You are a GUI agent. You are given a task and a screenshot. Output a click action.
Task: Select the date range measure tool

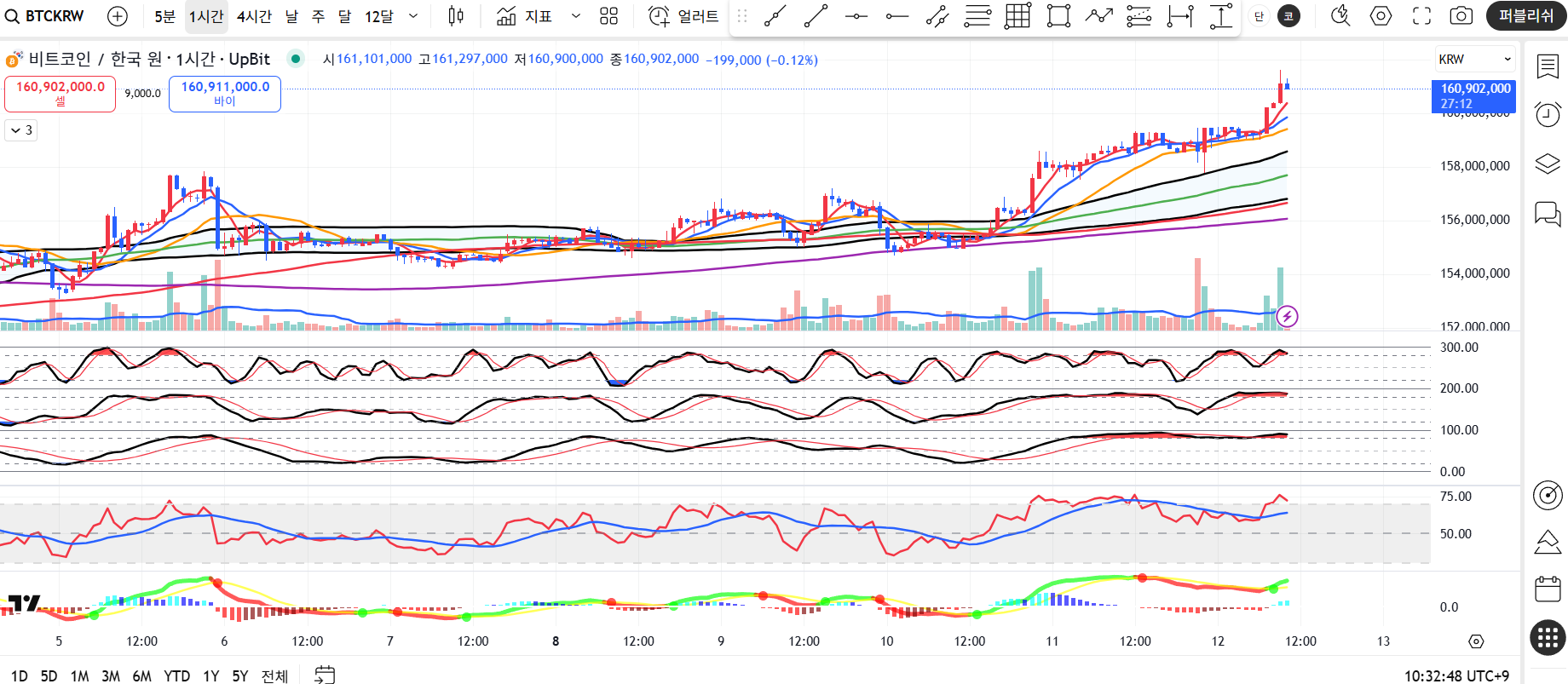pos(1180,16)
